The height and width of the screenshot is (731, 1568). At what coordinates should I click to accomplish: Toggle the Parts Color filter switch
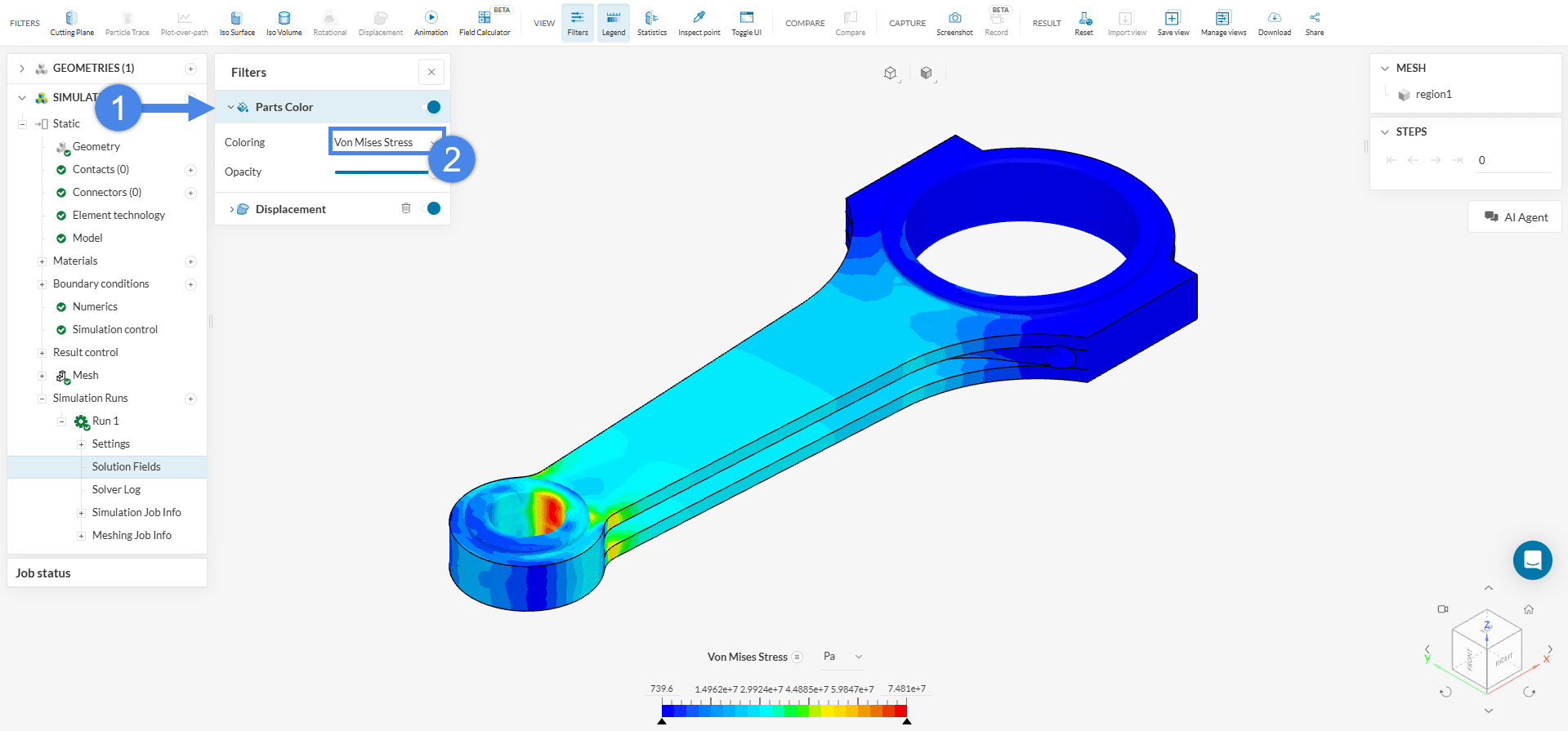tap(431, 107)
